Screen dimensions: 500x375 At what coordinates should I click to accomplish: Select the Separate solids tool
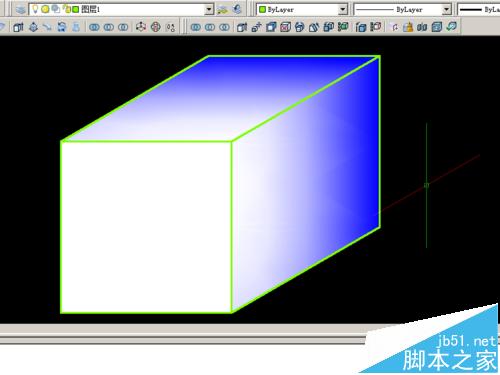coord(422,27)
